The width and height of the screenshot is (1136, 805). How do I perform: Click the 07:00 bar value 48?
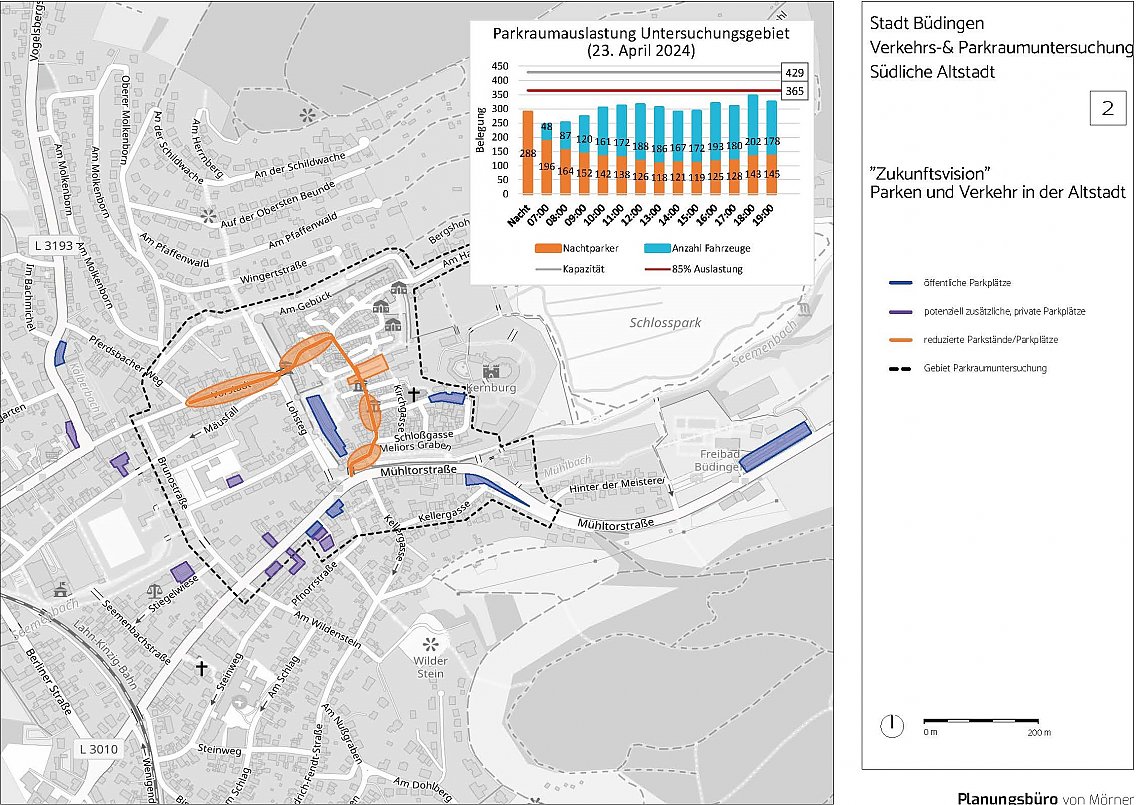click(x=547, y=127)
